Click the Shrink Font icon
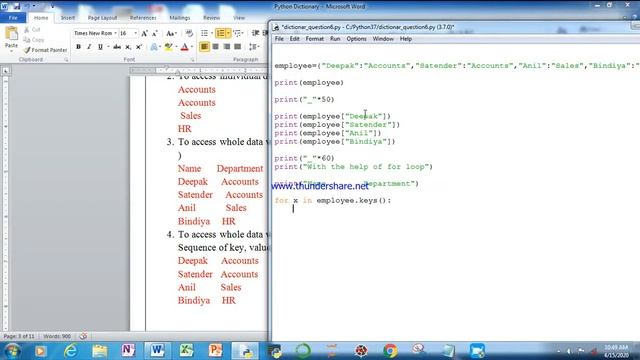 pyautogui.click(x=155, y=33)
